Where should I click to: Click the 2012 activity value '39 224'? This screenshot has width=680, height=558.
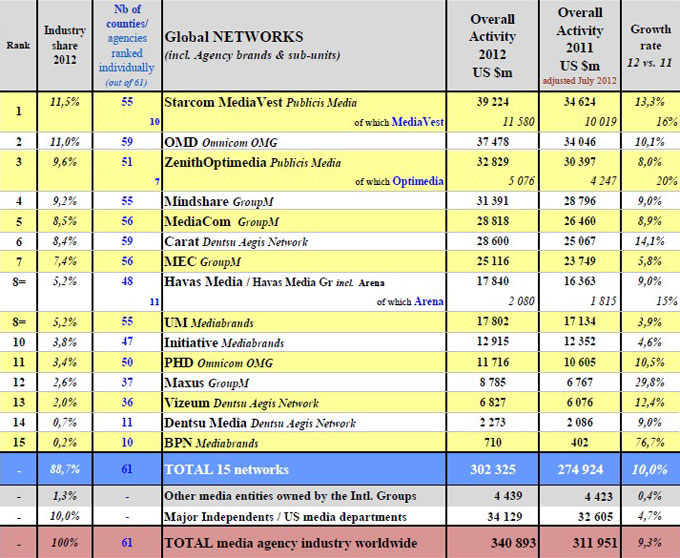point(493,102)
